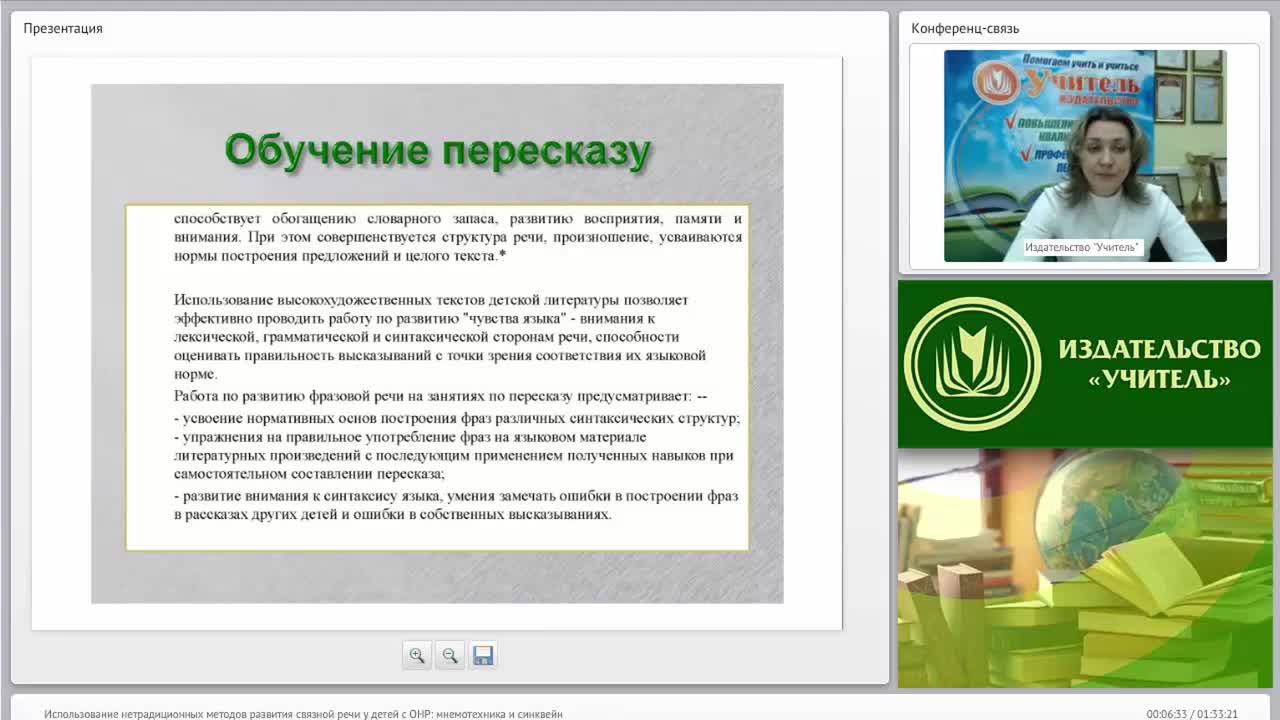Image resolution: width=1280 pixels, height=720 pixels.
Task: Click the presenter webcam video
Action: [x=1085, y=156]
